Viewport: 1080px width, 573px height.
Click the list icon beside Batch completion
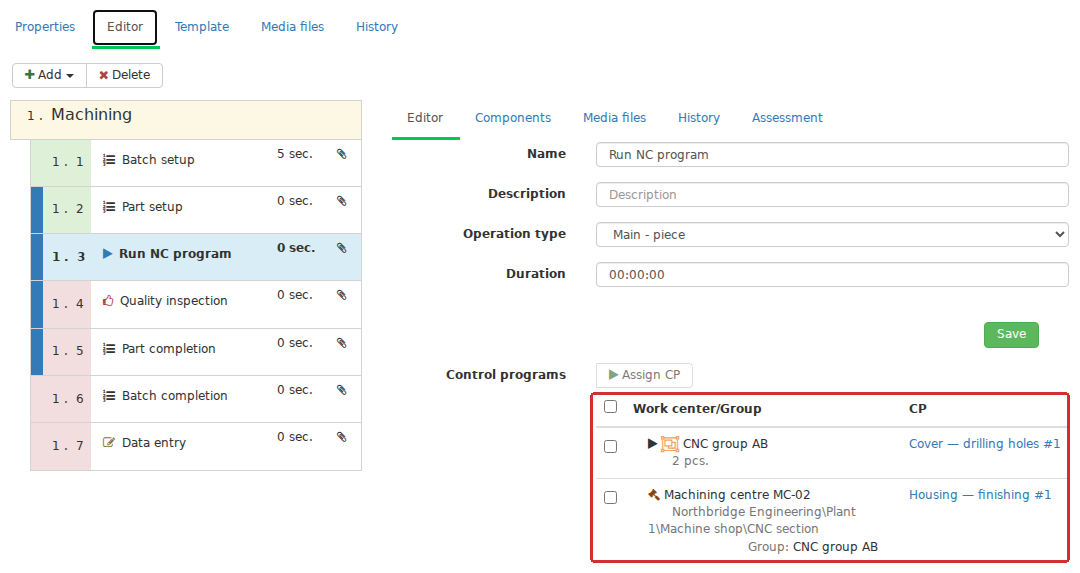(109, 395)
